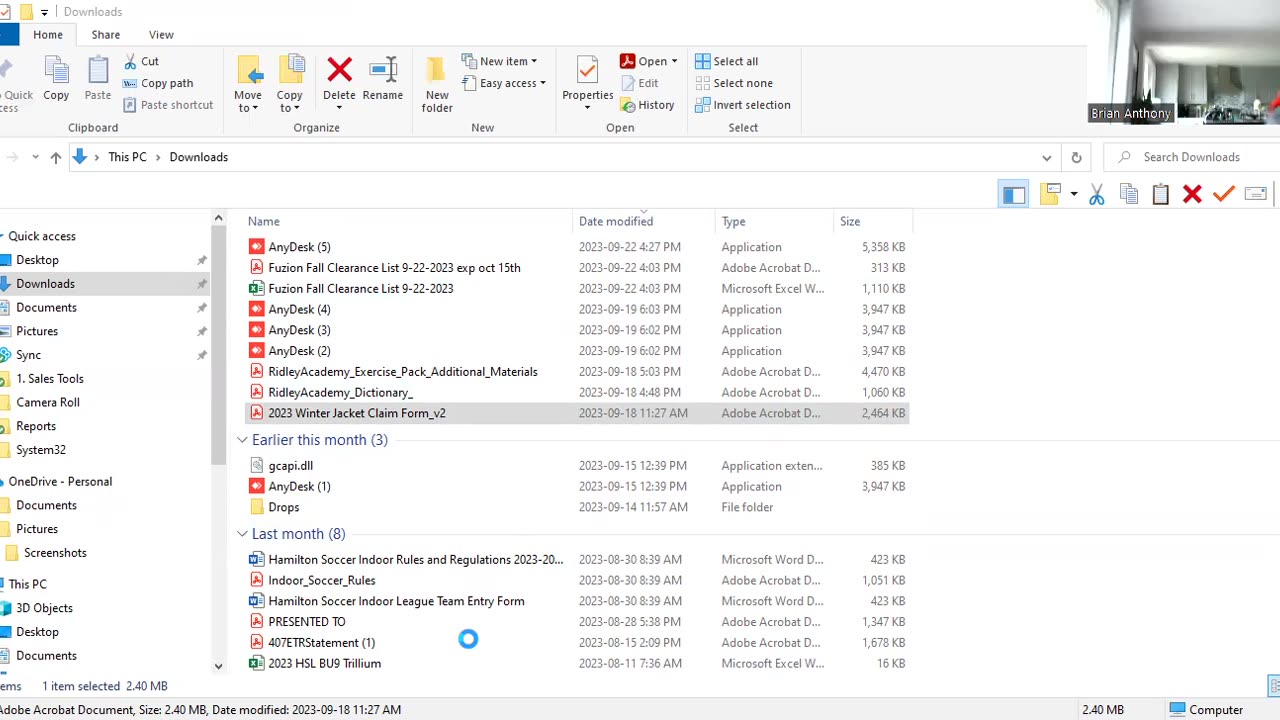Collapse the Last month group
Image resolution: width=1280 pixels, height=720 pixels.
pos(242,534)
